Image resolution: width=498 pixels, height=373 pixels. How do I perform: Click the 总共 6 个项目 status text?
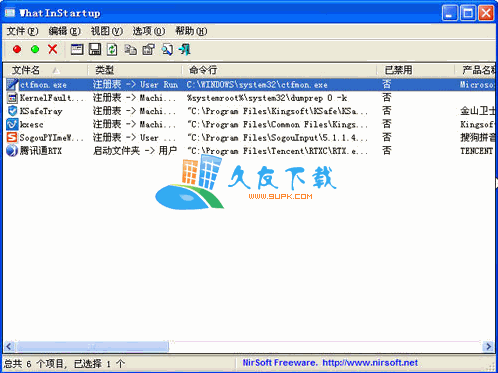[x=33, y=363]
